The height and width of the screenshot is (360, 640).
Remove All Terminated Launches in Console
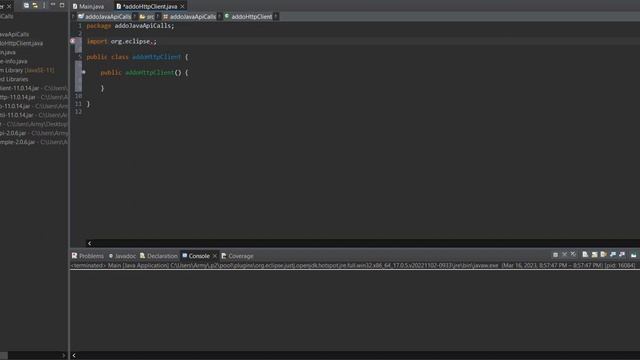[x=573, y=255]
